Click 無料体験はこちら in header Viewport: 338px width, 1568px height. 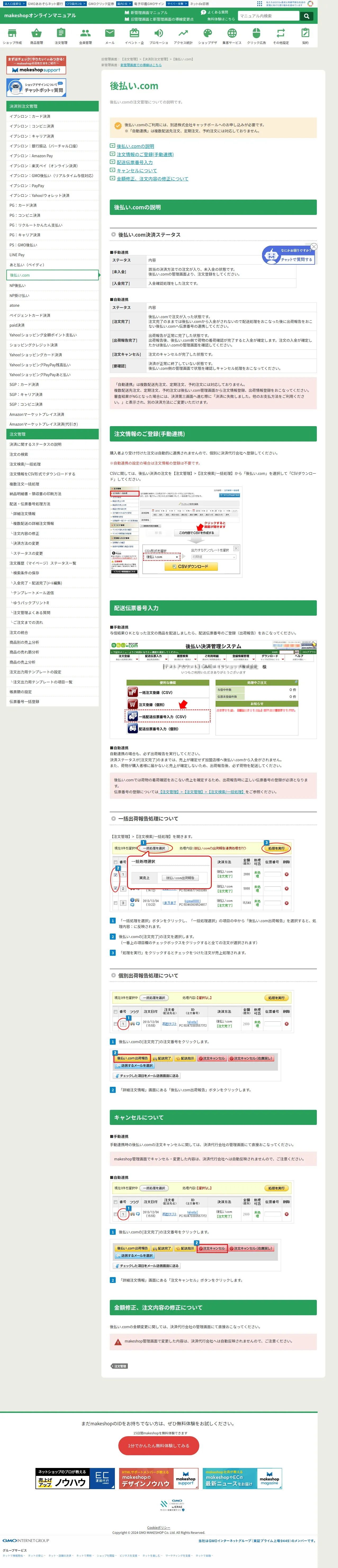click(220, 19)
